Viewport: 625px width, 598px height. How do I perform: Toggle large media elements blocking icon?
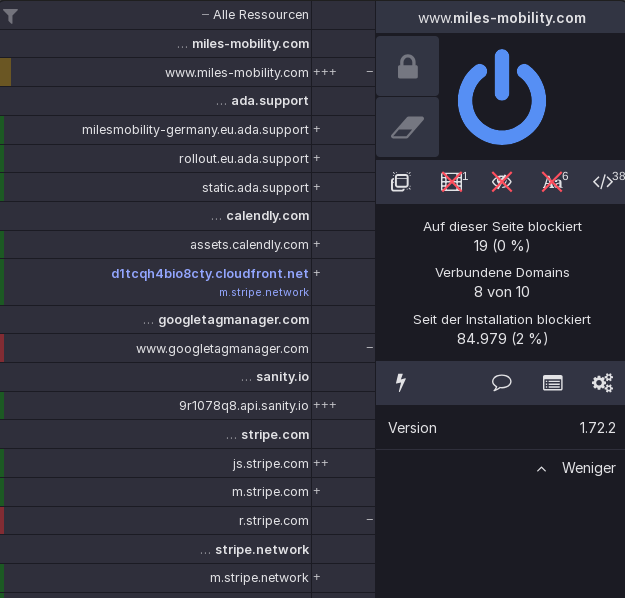(x=452, y=182)
